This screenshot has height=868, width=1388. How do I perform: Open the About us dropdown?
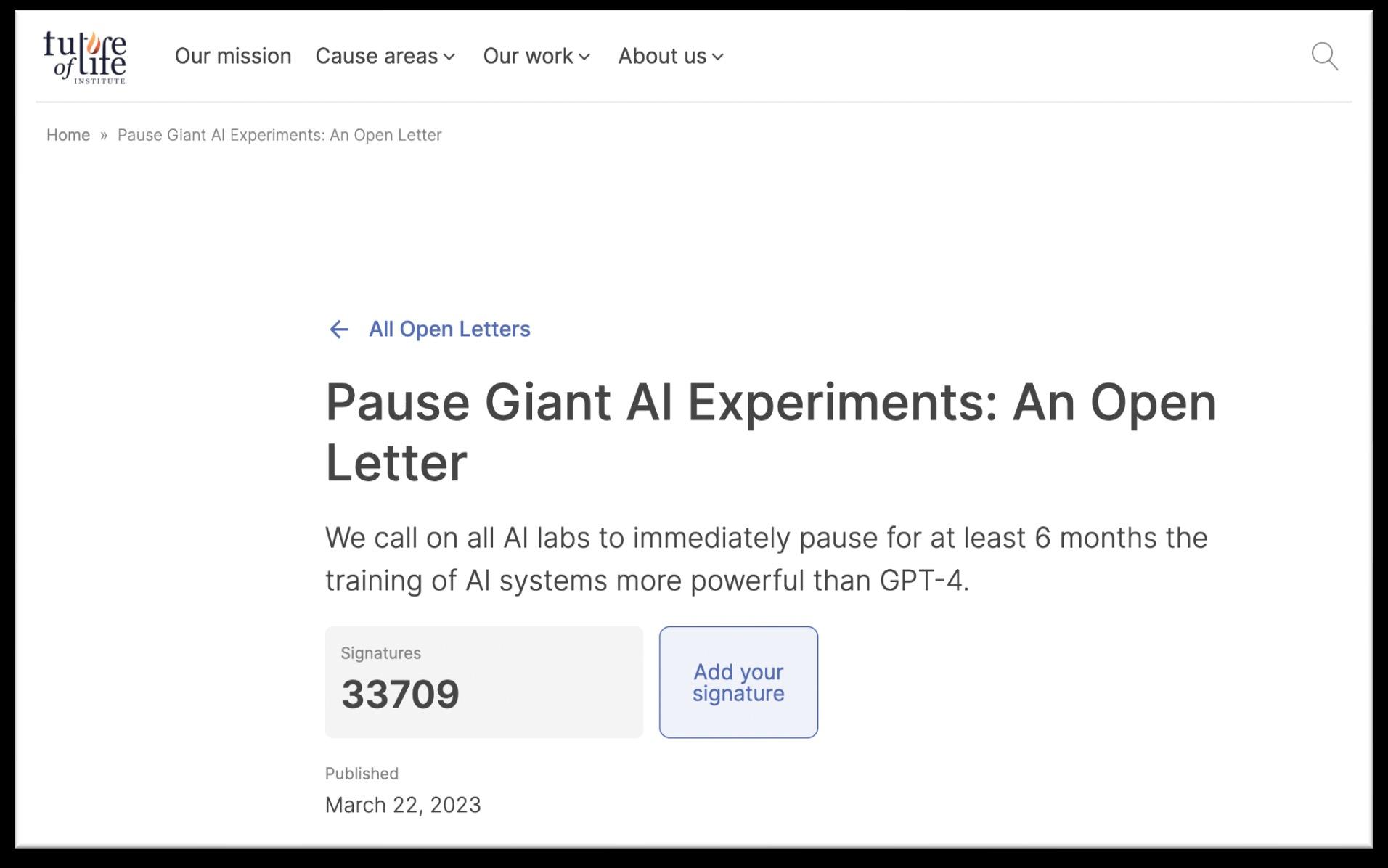tap(671, 56)
